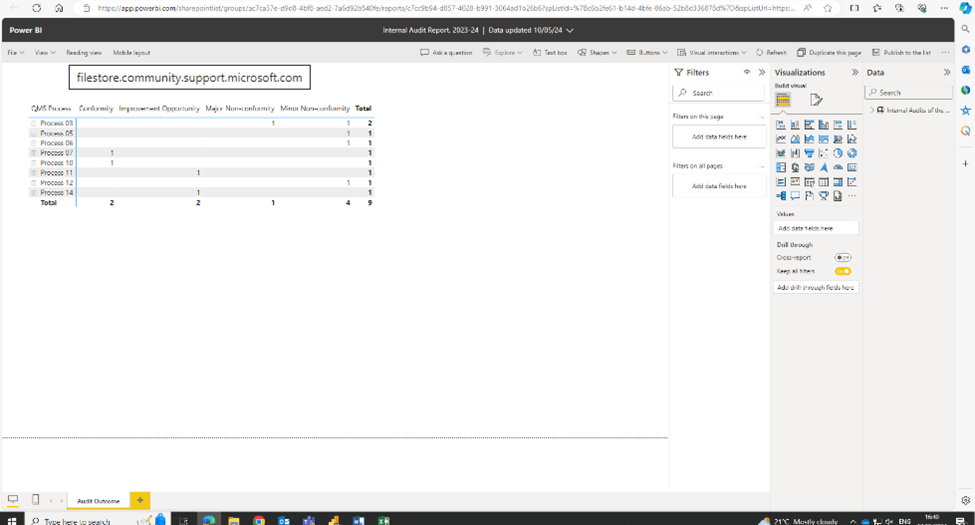Click the Power BI home label
Screen dimensions: 975x525
click(x=25, y=30)
